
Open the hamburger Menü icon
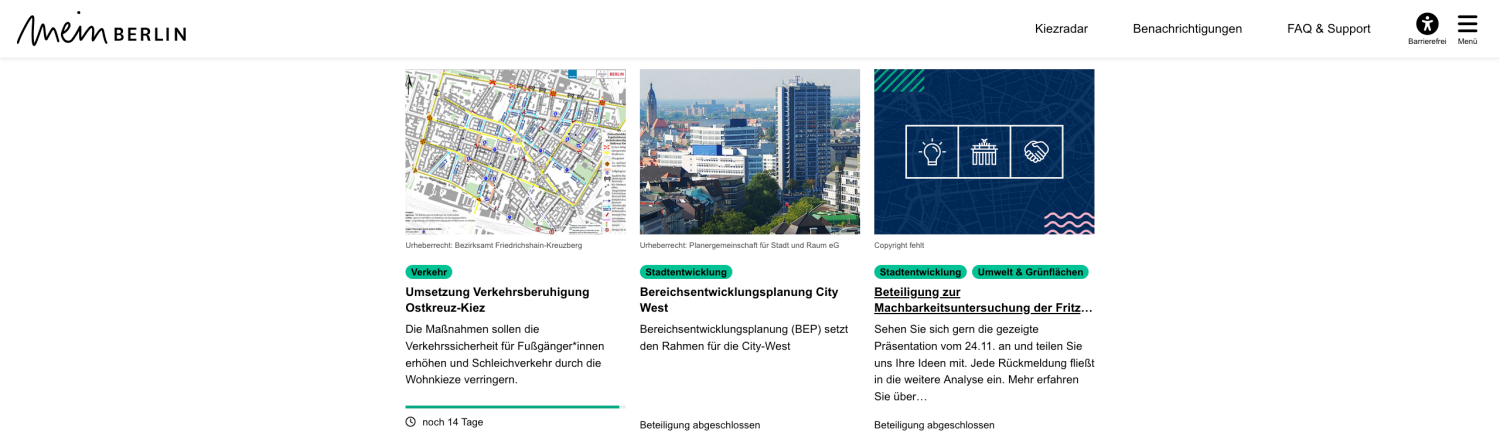click(x=1467, y=24)
